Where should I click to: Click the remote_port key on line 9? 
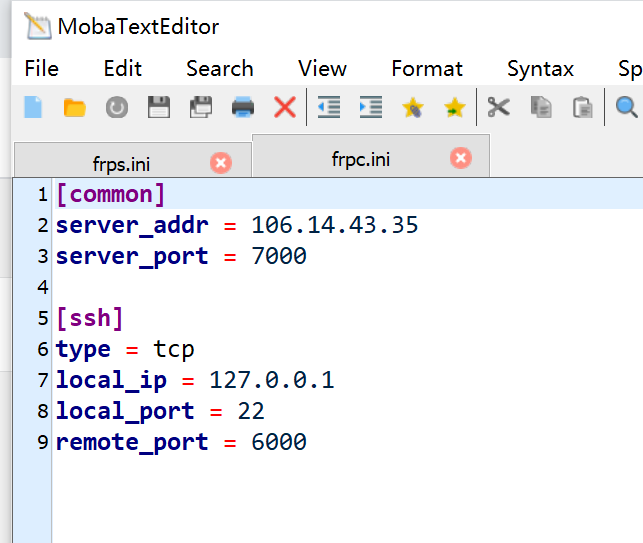click(132, 443)
